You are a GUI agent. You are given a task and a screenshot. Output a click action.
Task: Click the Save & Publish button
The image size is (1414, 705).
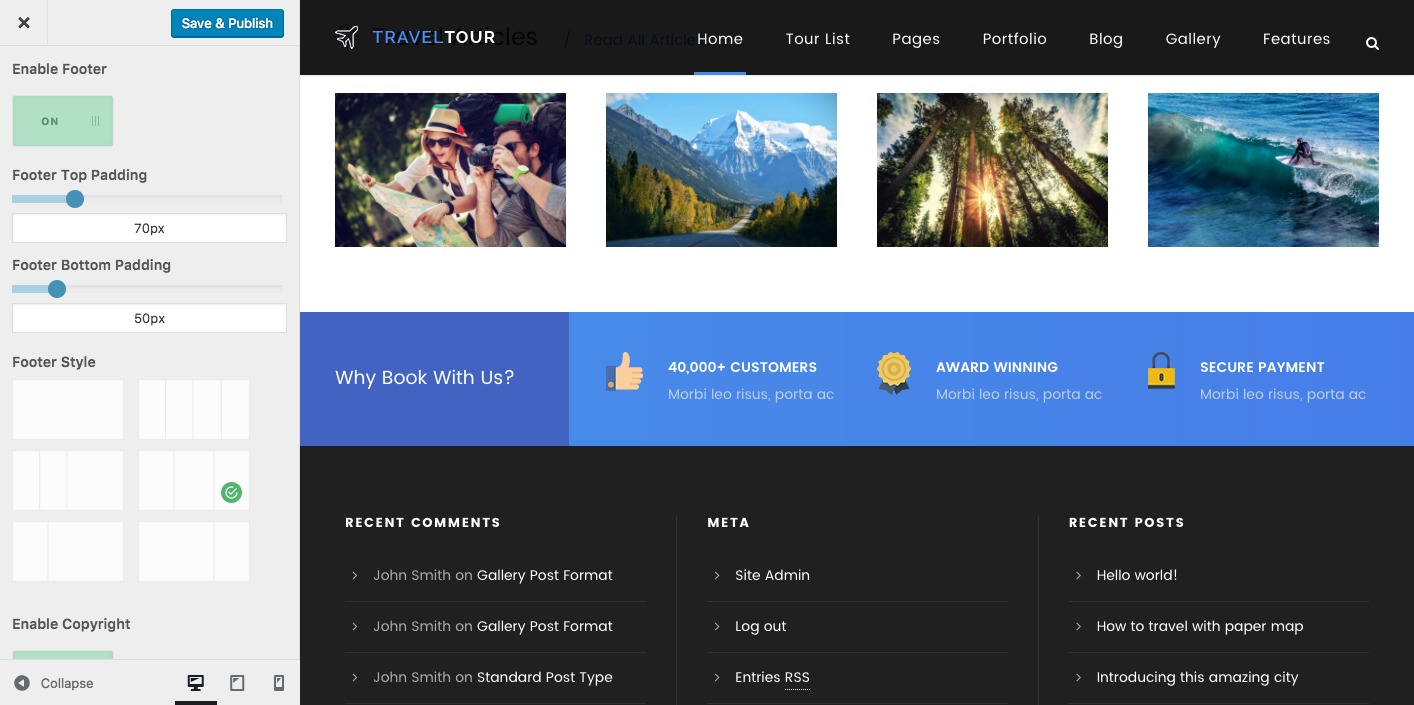tap(227, 23)
